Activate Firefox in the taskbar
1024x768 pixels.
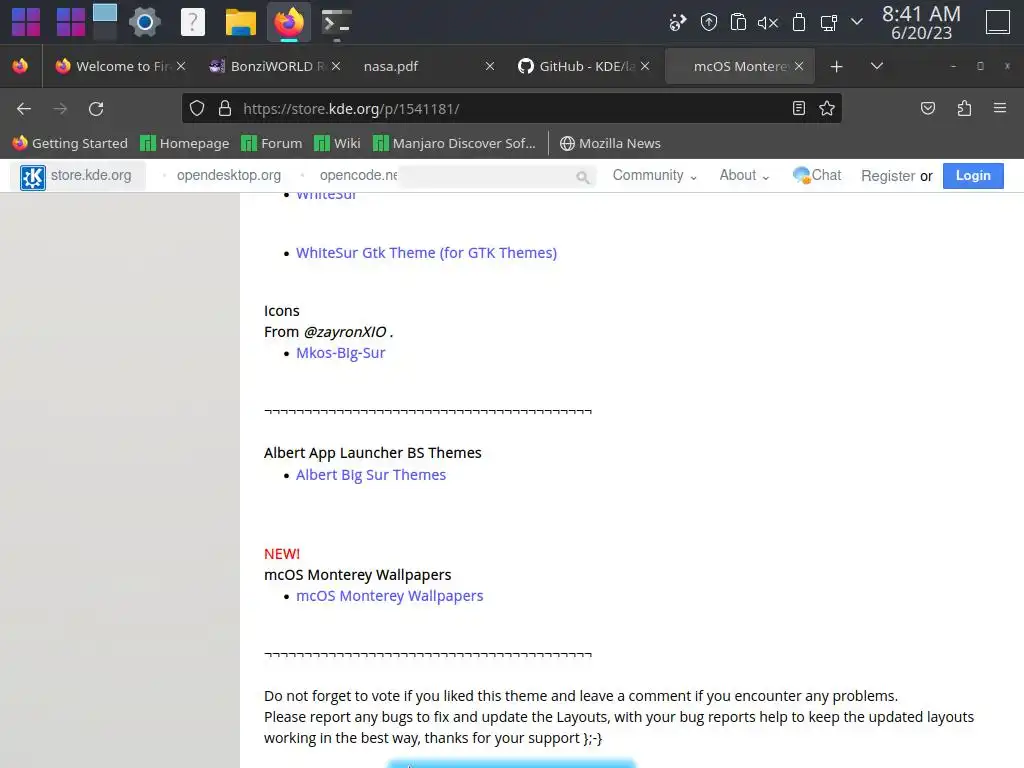(x=289, y=22)
